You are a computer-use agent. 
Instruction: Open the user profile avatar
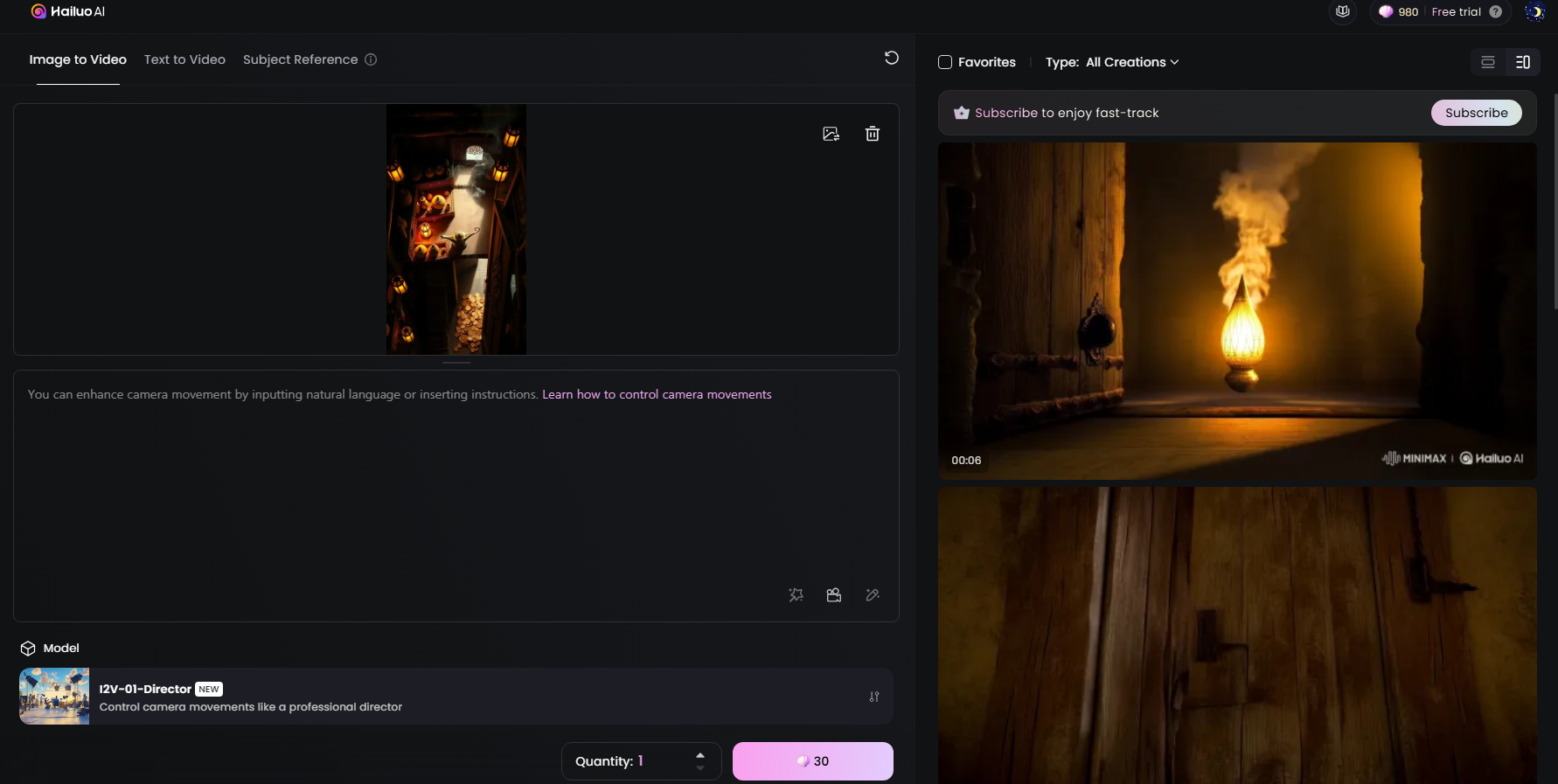pos(1534,11)
